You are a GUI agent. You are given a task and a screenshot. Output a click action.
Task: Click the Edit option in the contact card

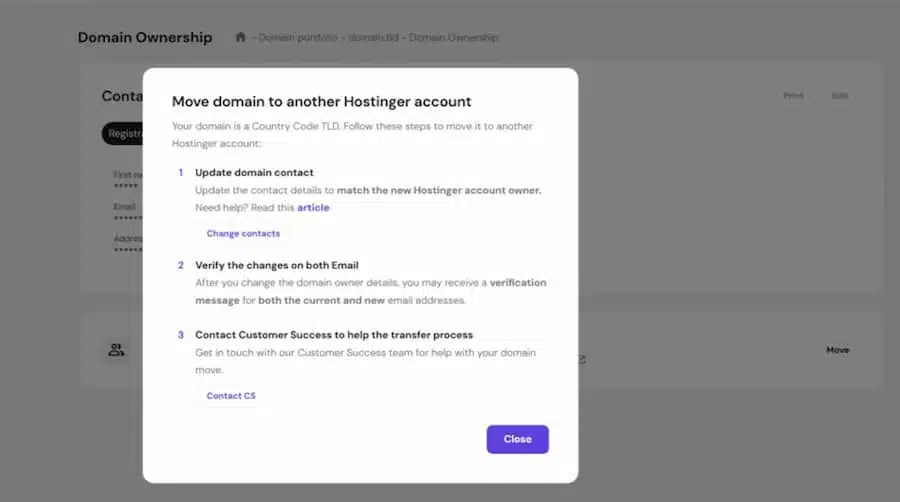pos(840,96)
